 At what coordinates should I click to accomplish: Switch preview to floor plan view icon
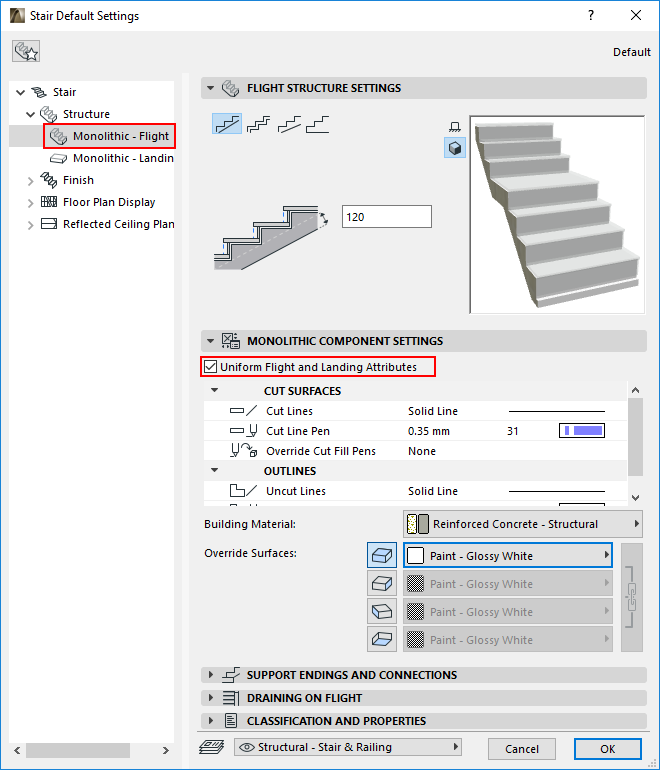pyautogui.click(x=455, y=127)
